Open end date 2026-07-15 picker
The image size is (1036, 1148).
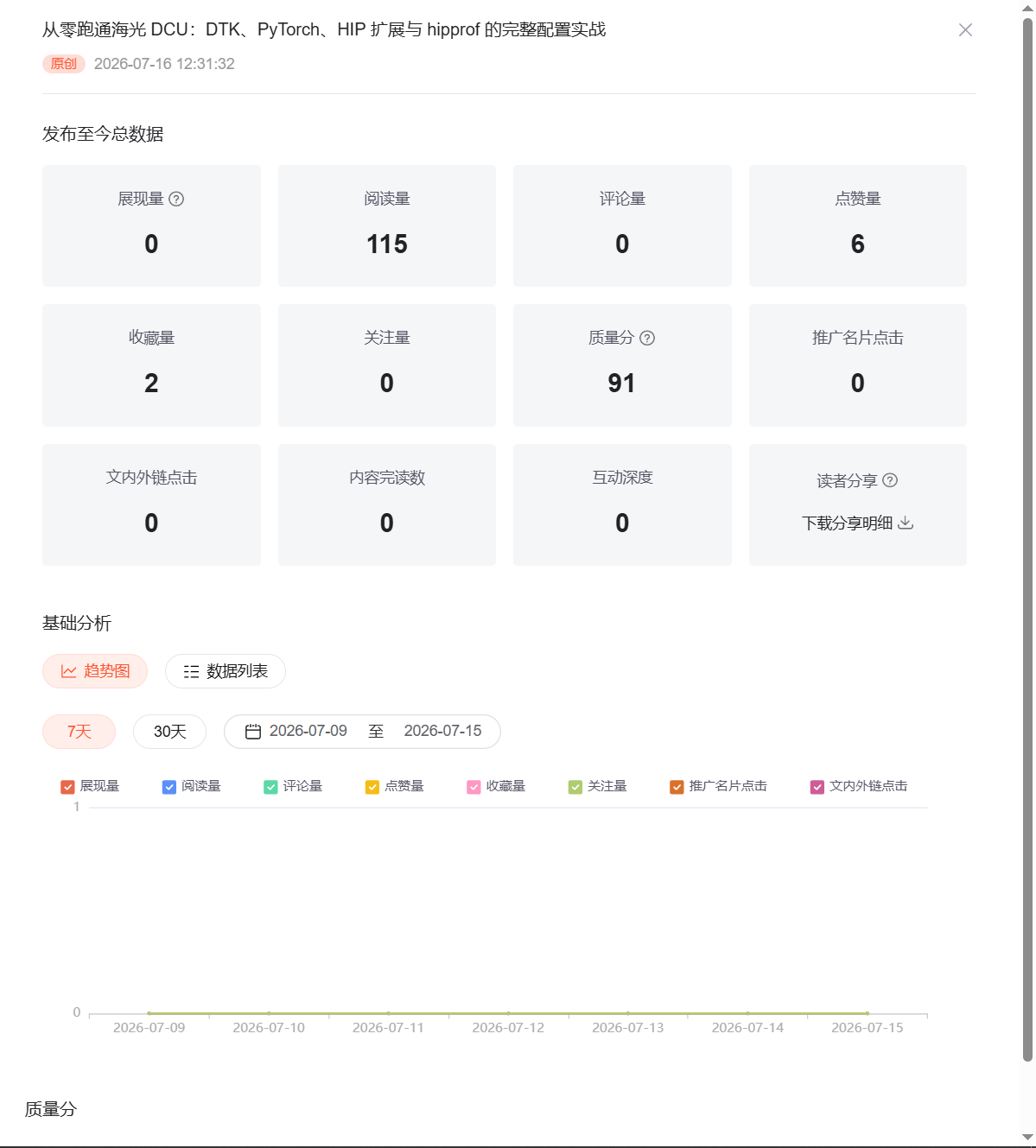pyautogui.click(x=443, y=731)
